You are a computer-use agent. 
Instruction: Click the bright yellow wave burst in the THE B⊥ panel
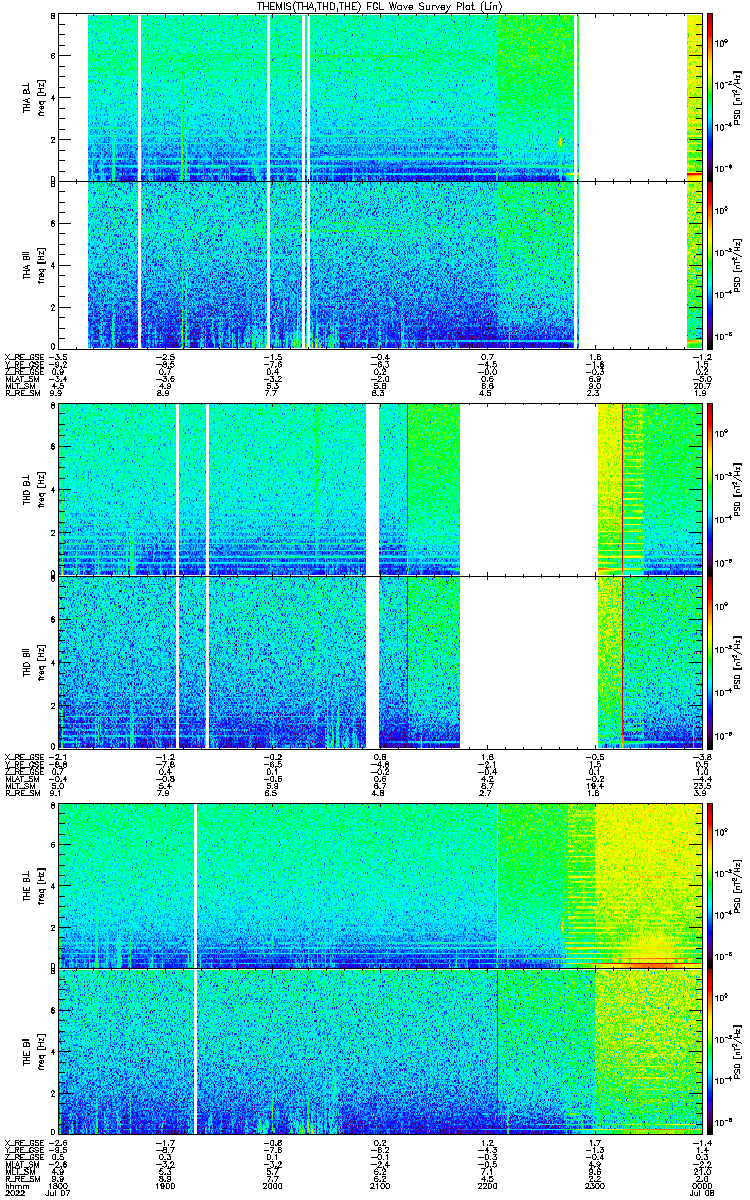click(652, 945)
